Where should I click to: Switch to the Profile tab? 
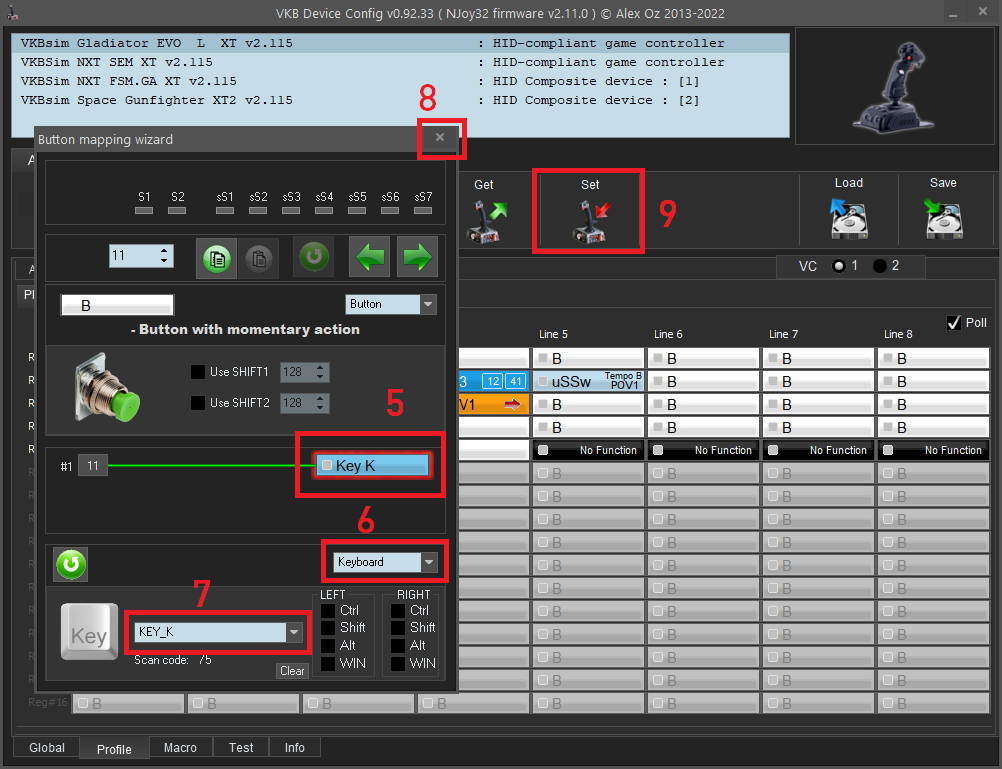[114, 749]
